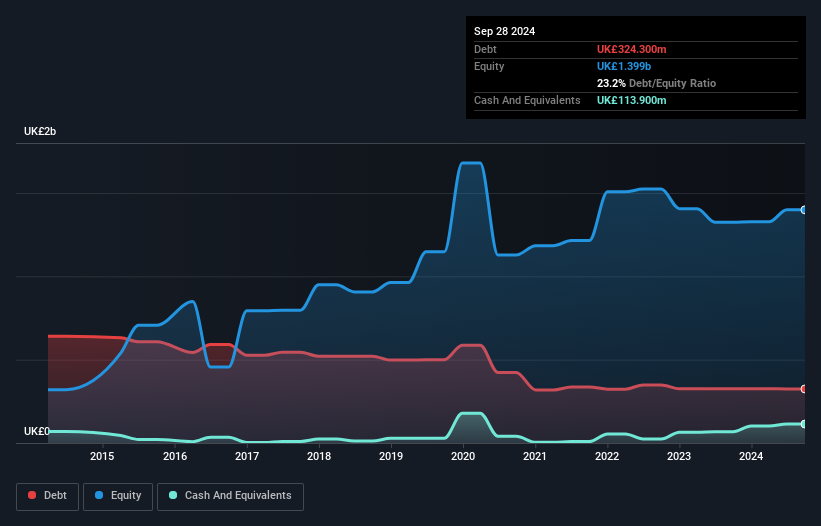Image resolution: width=821 pixels, height=526 pixels.
Task: Click the Debt label in tooltip
Action: pos(485,49)
